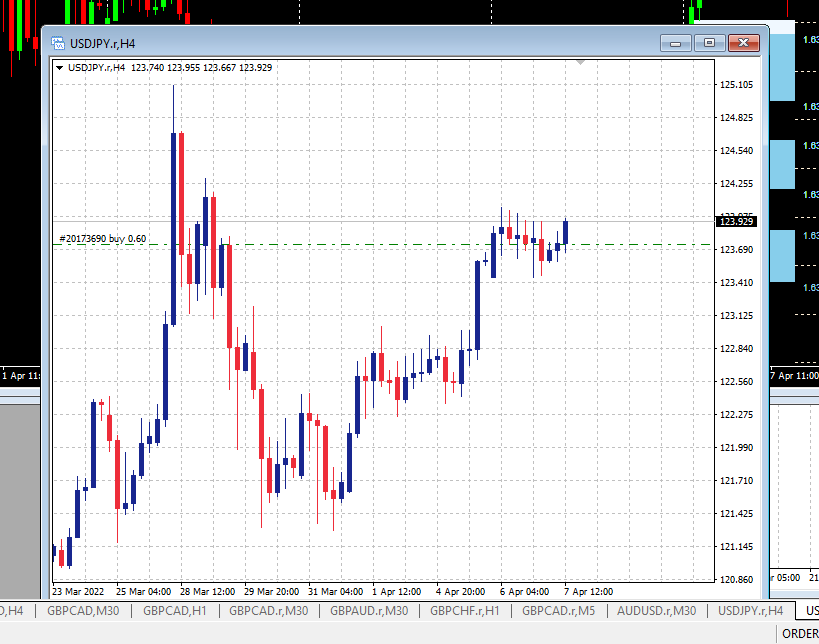Click the current price label 123.929
Viewport: 819px width, 644px height.
coord(736,221)
